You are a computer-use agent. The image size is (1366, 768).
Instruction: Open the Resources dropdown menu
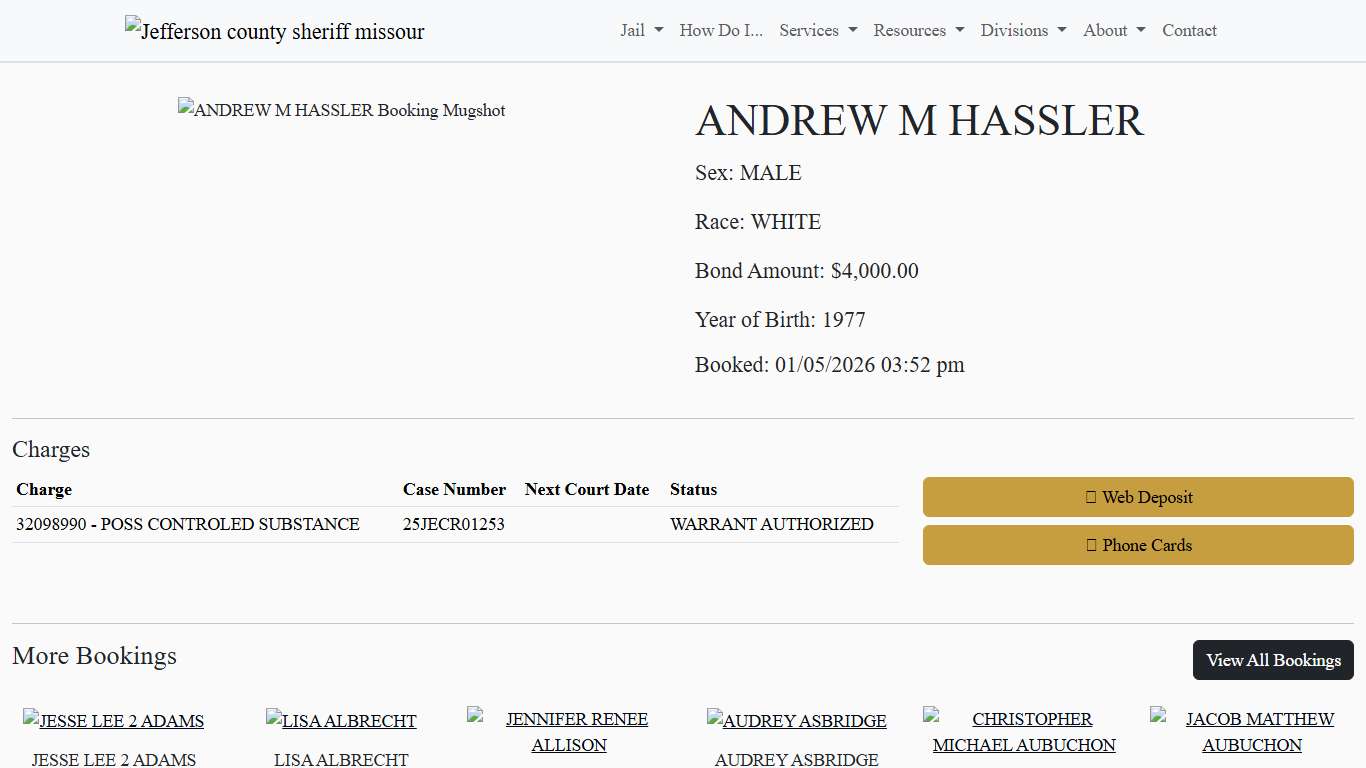pos(917,30)
